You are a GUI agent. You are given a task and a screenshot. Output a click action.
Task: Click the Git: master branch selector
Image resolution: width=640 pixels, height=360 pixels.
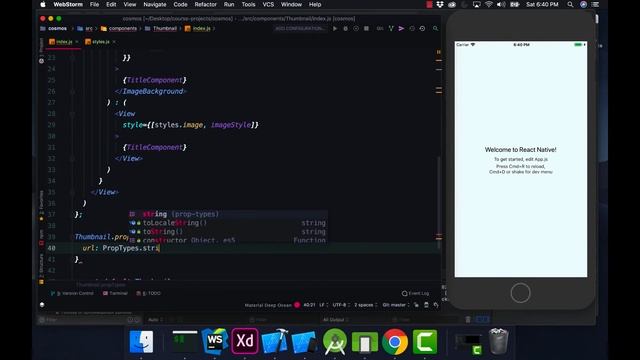pyautogui.click(x=396, y=305)
